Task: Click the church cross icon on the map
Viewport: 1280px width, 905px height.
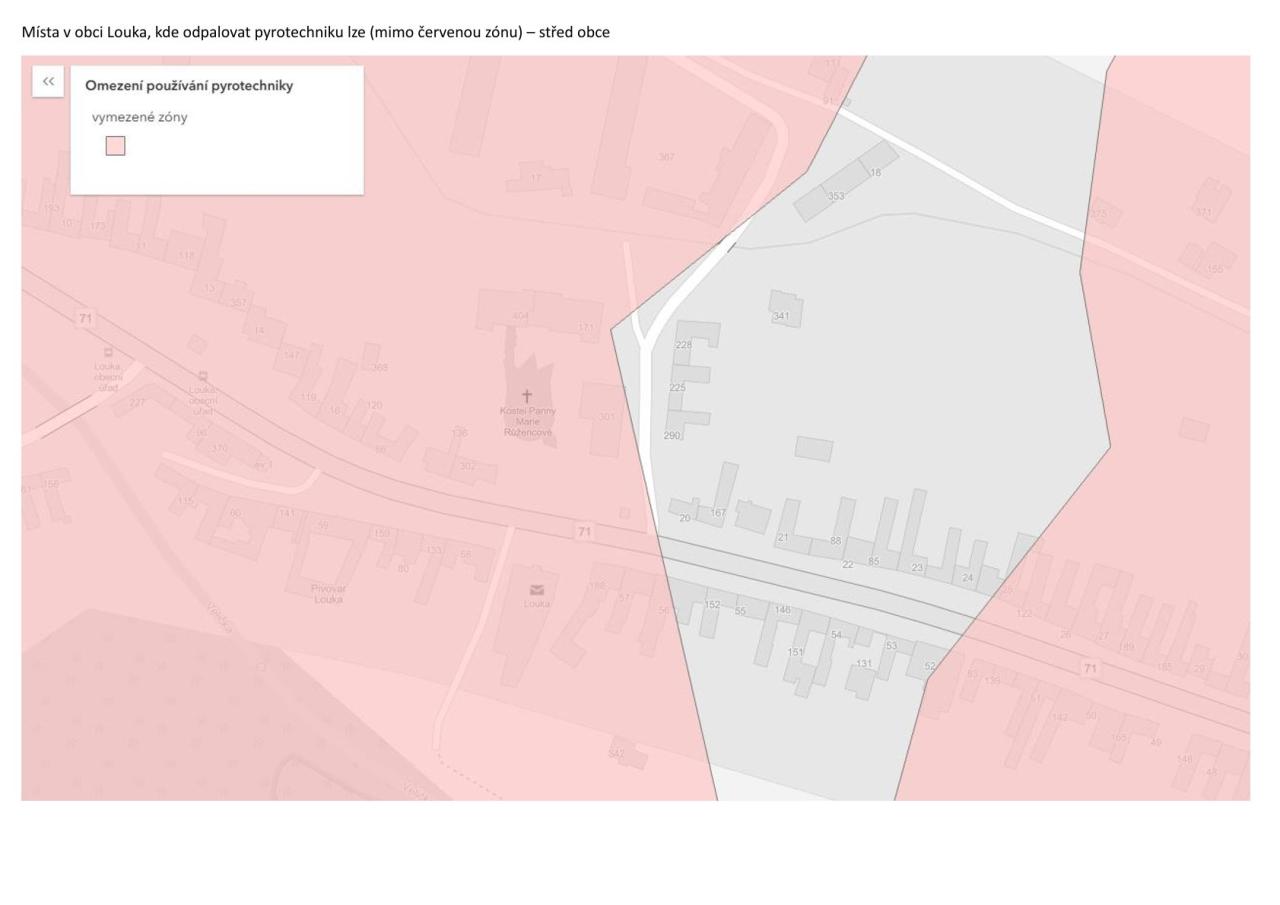Action: click(x=527, y=396)
